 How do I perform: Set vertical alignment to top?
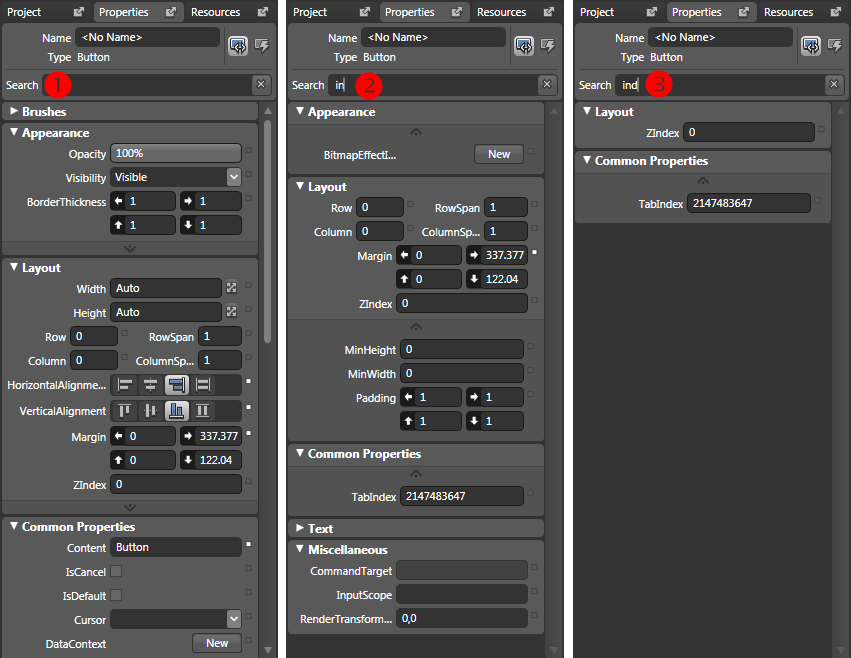point(122,411)
